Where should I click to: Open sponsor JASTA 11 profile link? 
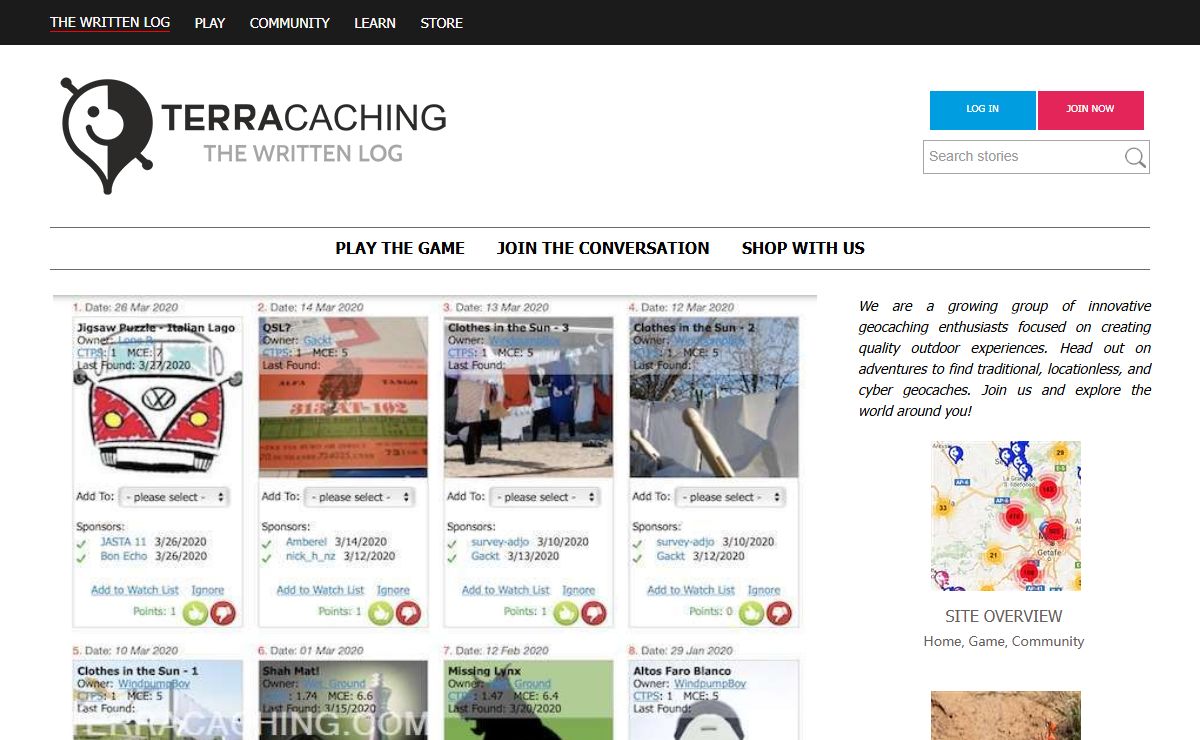(123, 542)
